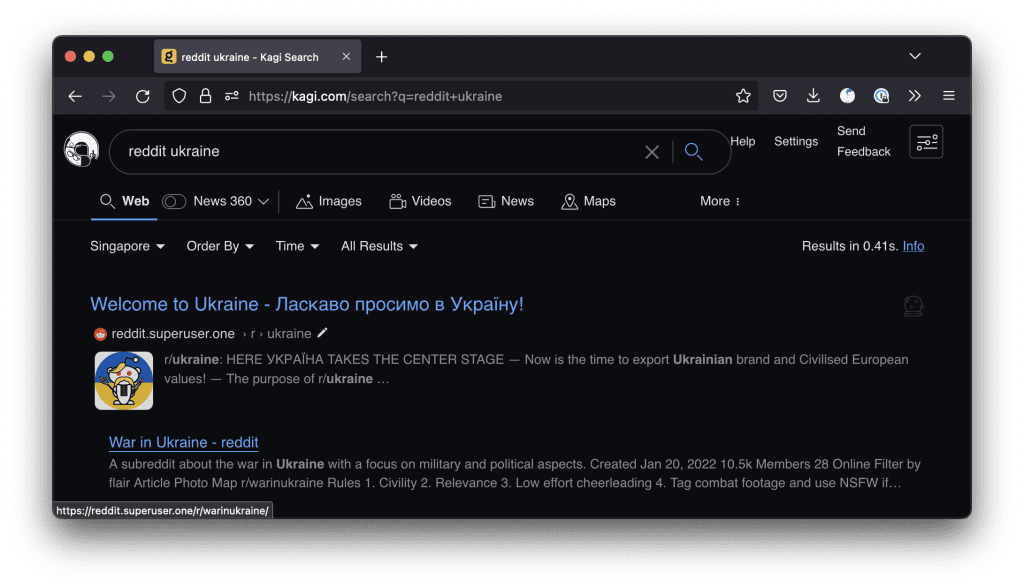Show site security info via the padlock icon
Image resolution: width=1024 pixels, height=588 pixels.
point(205,96)
